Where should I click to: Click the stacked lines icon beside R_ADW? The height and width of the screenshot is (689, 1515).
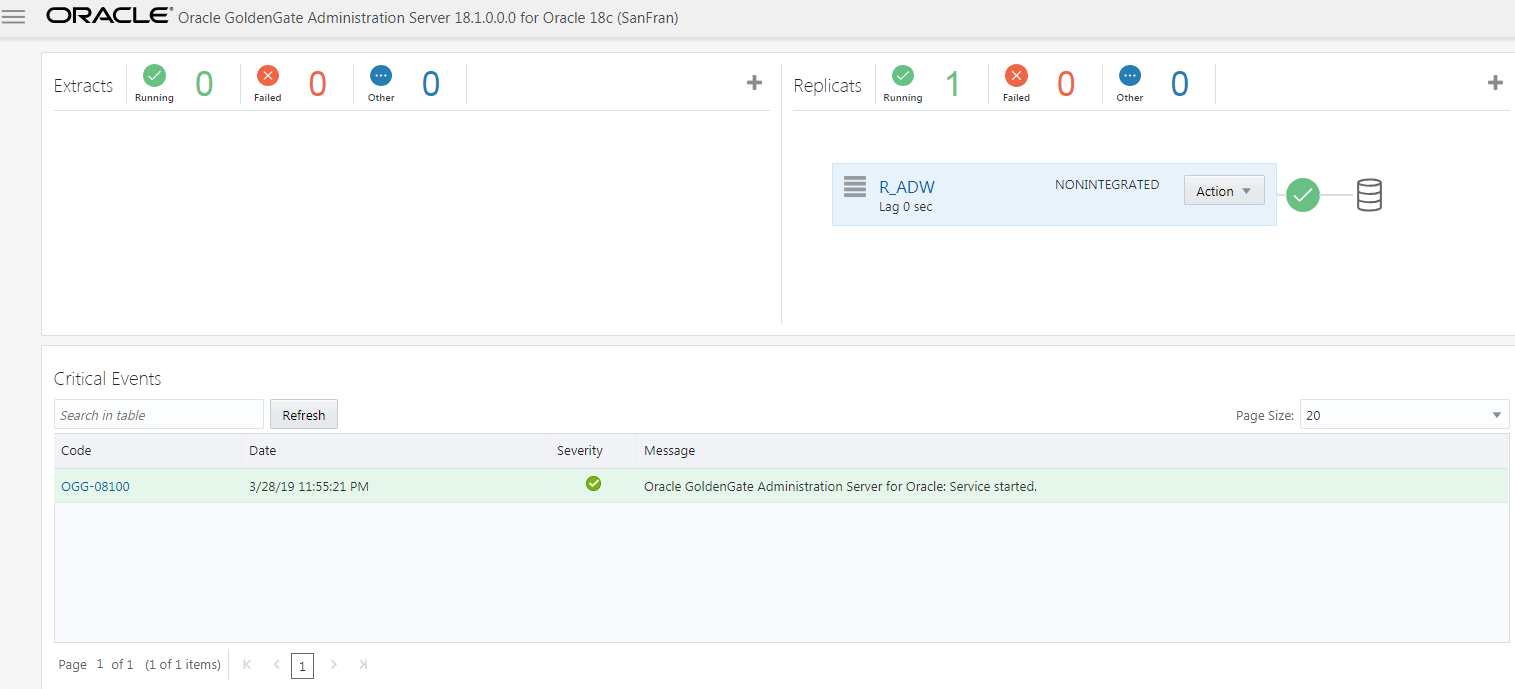(854, 187)
